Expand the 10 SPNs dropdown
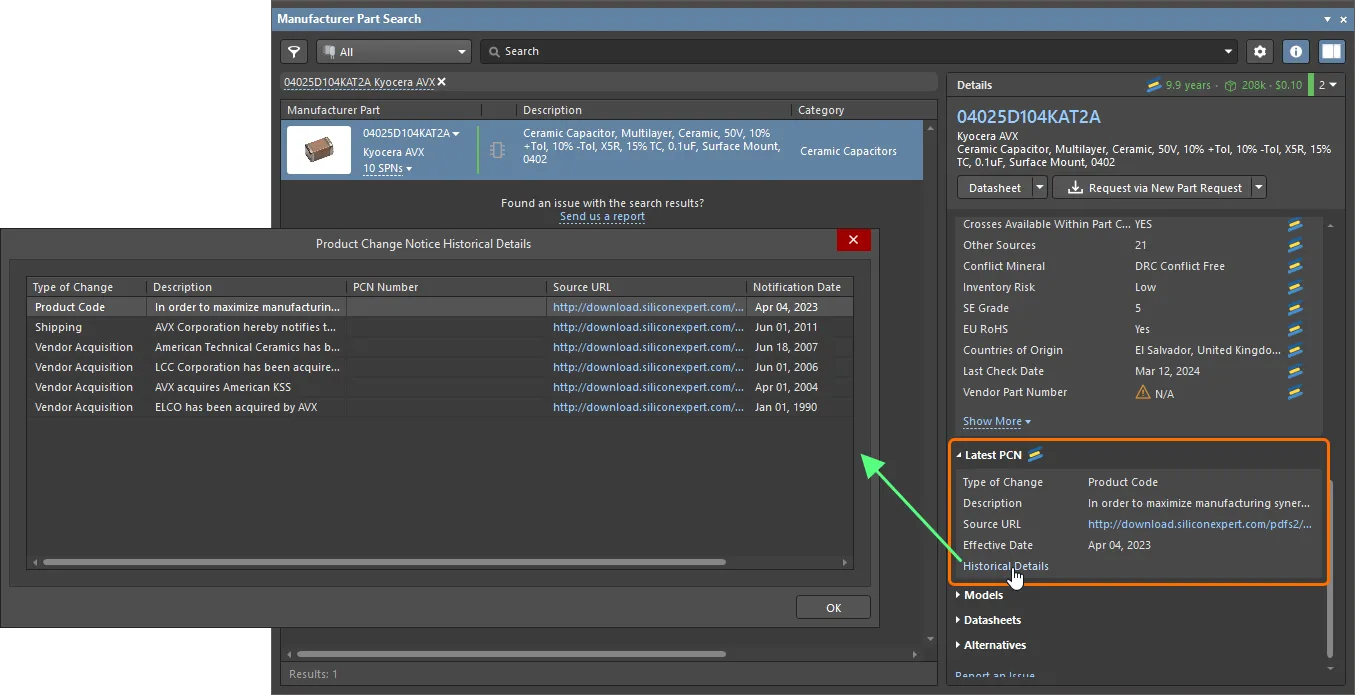Image resolution: width=1355 pixels, height=695 pixels. pyautogui.click(x=387, y=169)
